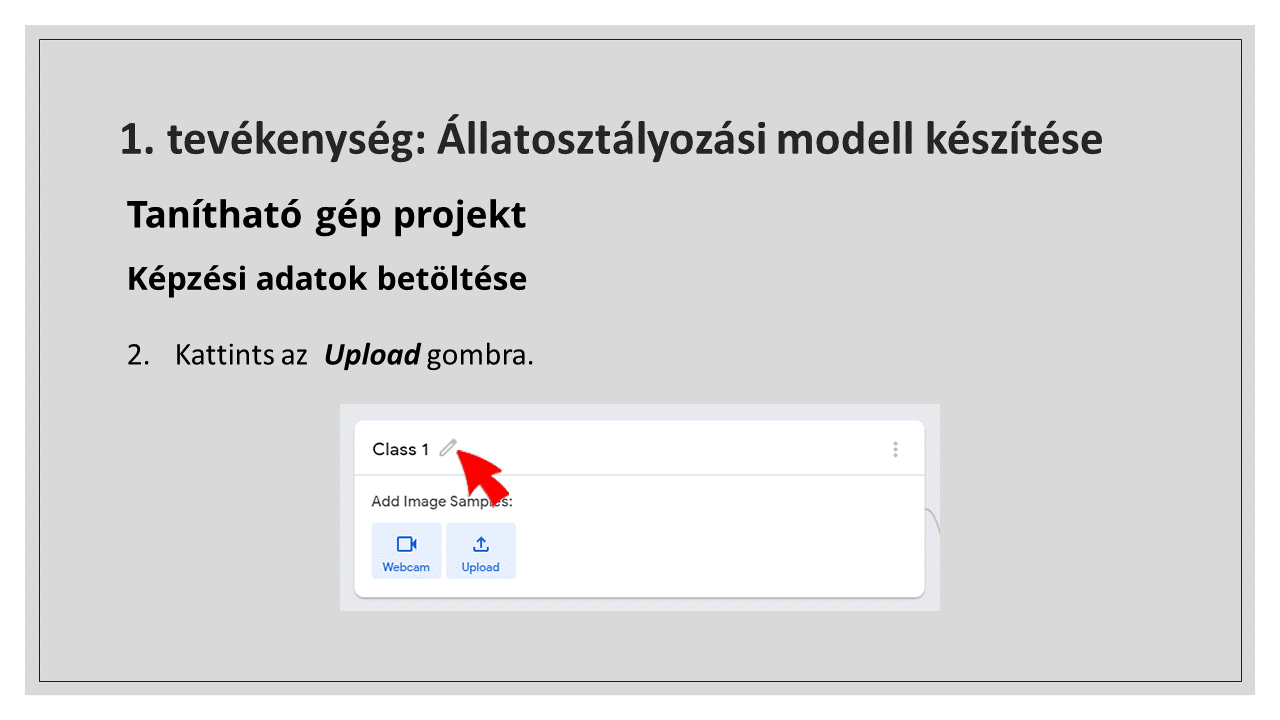Viewport: 1280px width, 720px height.
Task: Click the Add Image Samples label
Action: tap(441, 502)
